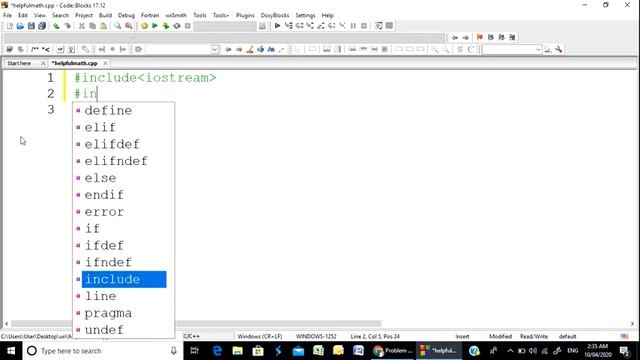Click the Open file toolbar icon

click(20, 26)
